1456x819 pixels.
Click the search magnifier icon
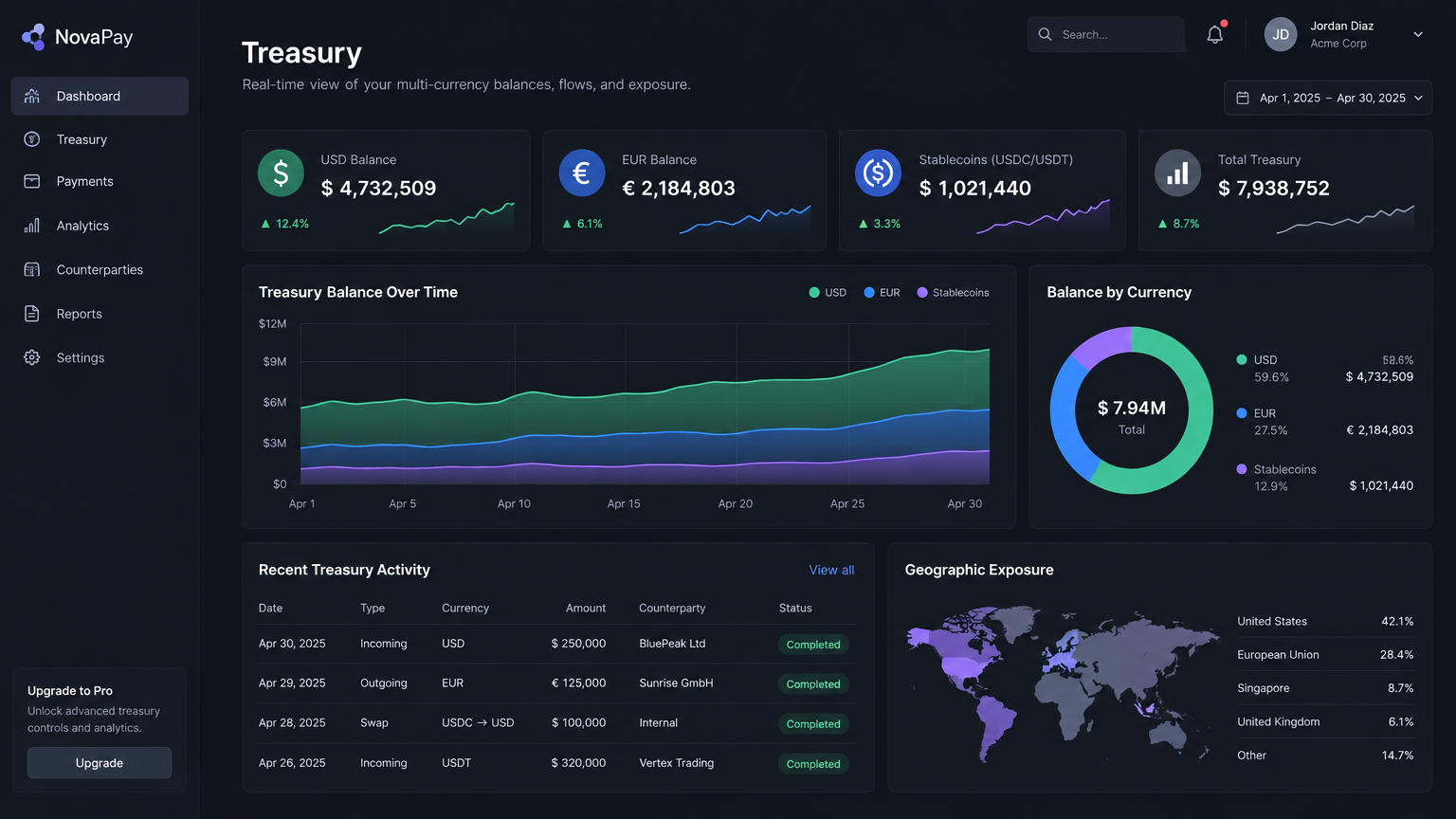[x=1045, y=34]
